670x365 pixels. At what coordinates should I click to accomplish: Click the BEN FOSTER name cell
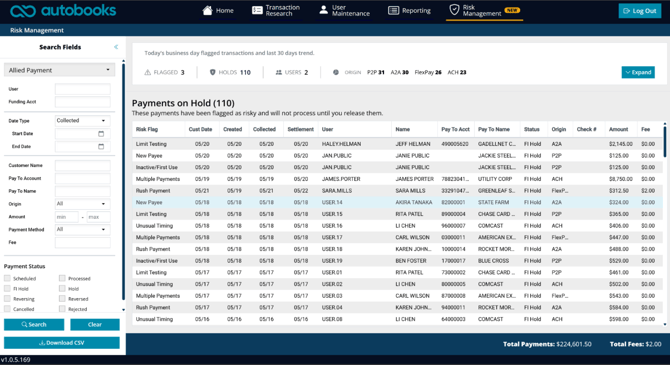(411, 261)
